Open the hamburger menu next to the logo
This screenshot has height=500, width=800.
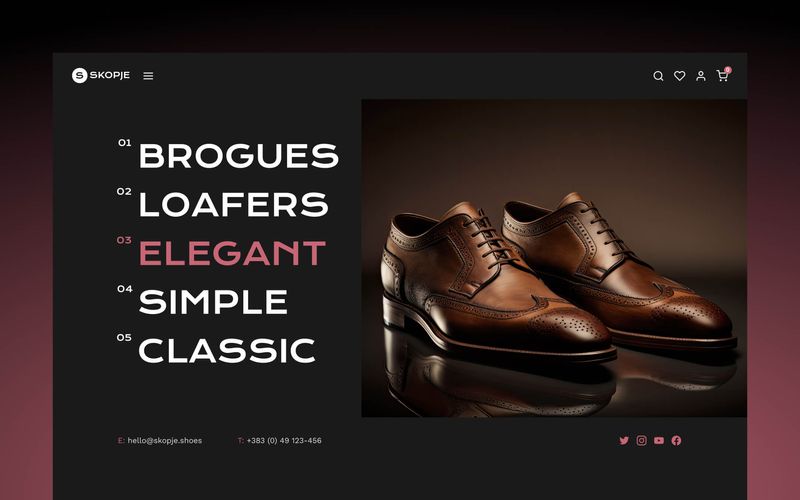(148, 76)
